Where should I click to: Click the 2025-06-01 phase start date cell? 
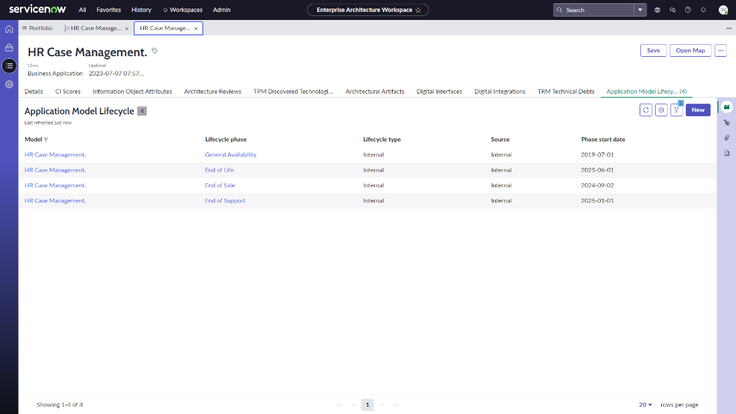(x=597, y=170)
